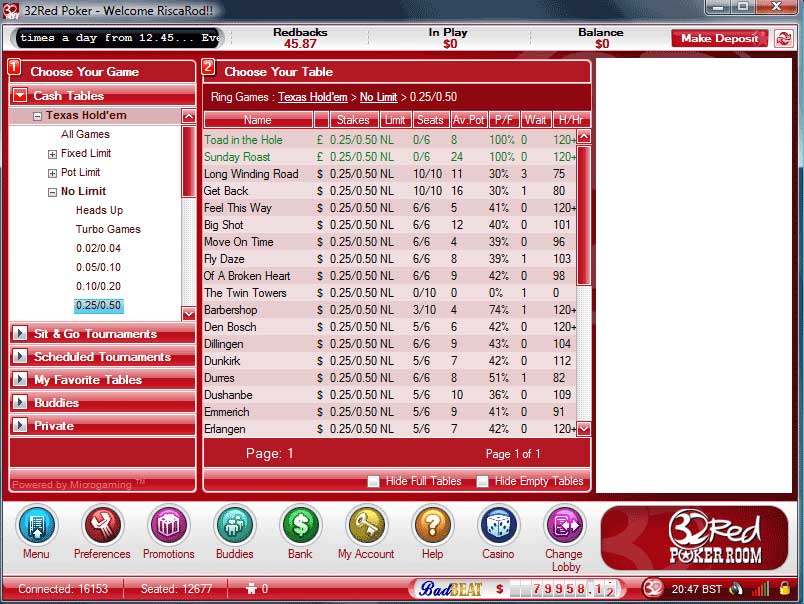Click the refresh balance icon
This screenshot has height=604, width=804.
point(783,38)
